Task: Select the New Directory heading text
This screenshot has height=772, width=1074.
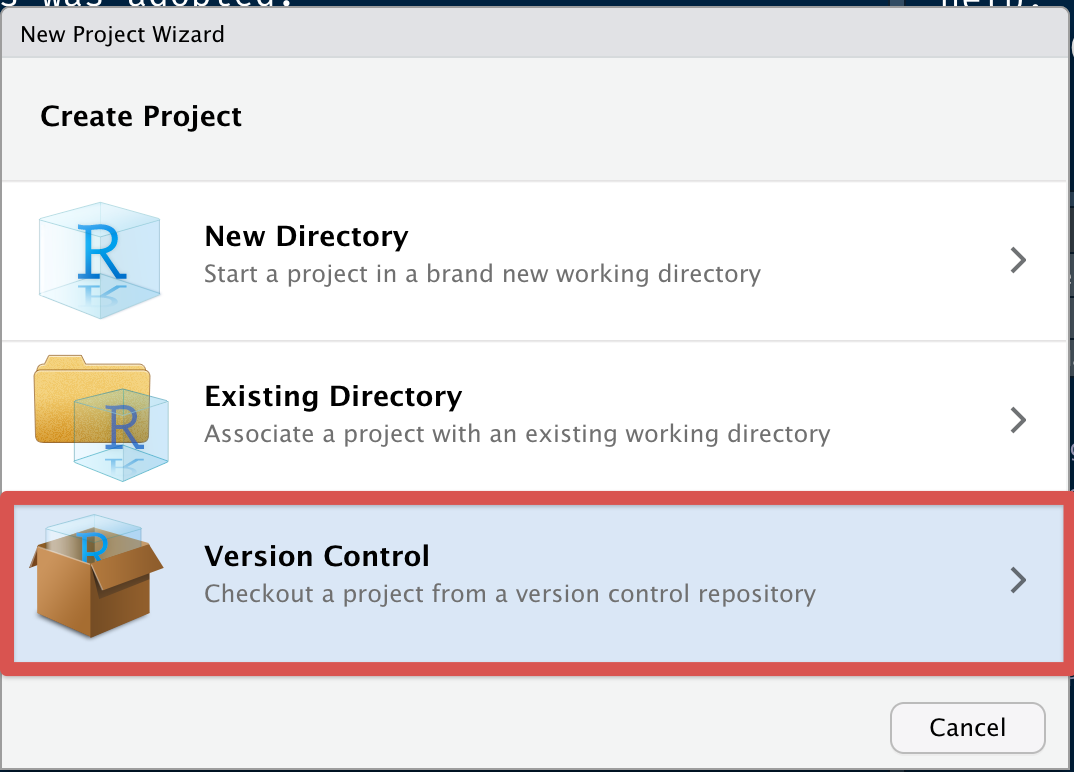Action: point(306,236)
